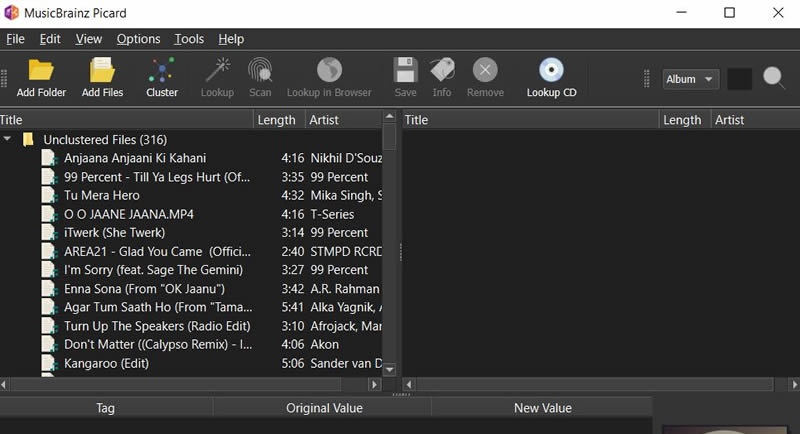Sort left pane by Length column
The width and height of the screenshot is (800, 434).
click(279, 120)
